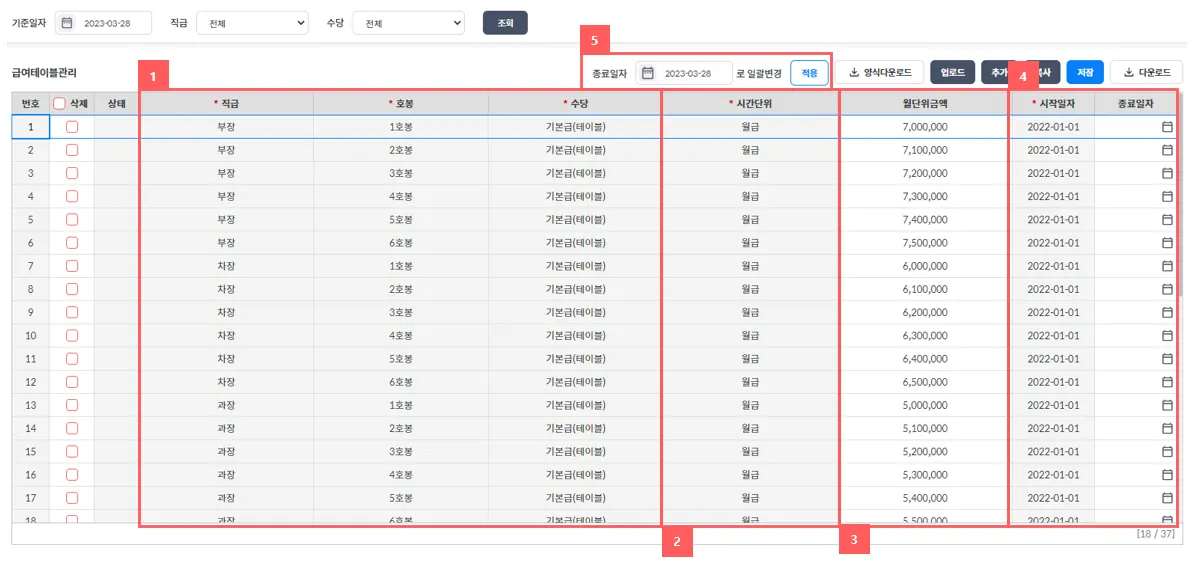Select 과장 cell in row 14
Image resolution: width=1187 pixels, height=562 pixels.
[x=226, y=429]
